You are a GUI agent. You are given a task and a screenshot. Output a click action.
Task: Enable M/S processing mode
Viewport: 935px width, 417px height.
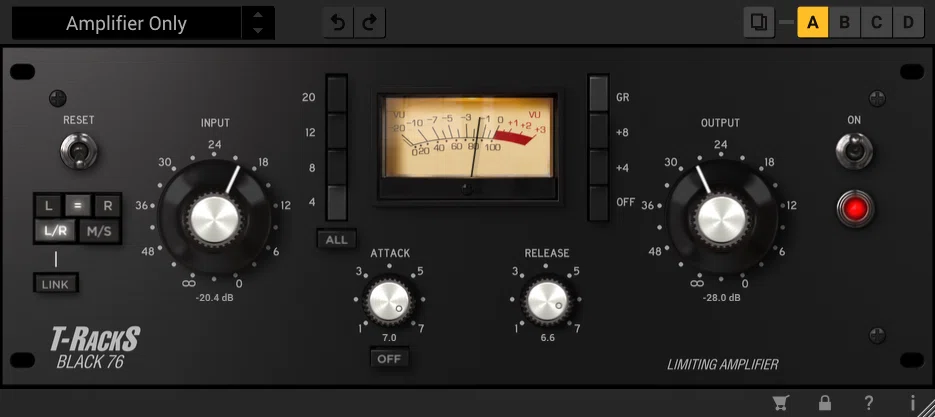click(x=100, y=231)
